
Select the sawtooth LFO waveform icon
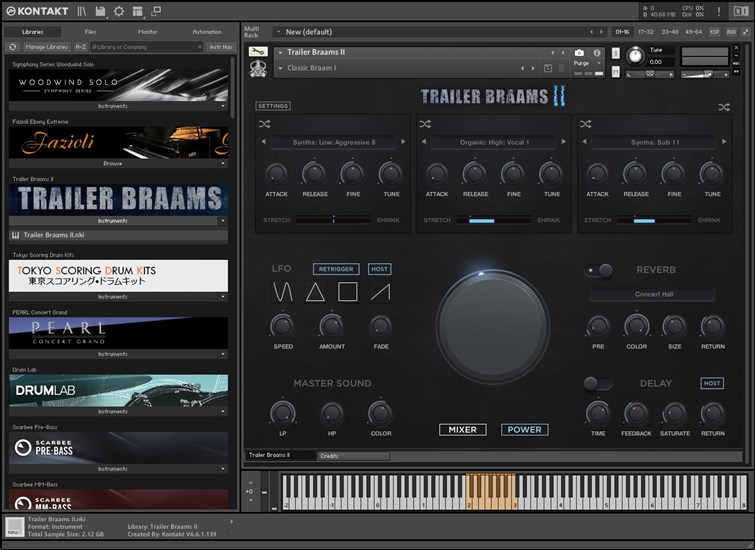click(x=380, y=292)
